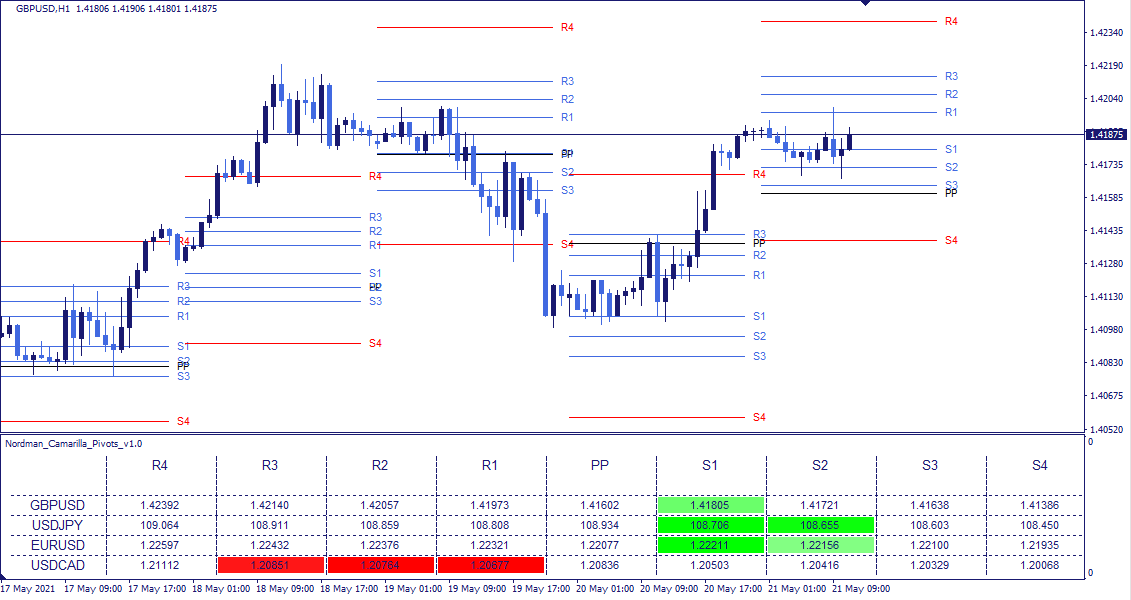Click the red R1 cell showing 1.20677
The width and height of the screenshot is (1131, 600).
pyautogui.click(x=490, y=565)
